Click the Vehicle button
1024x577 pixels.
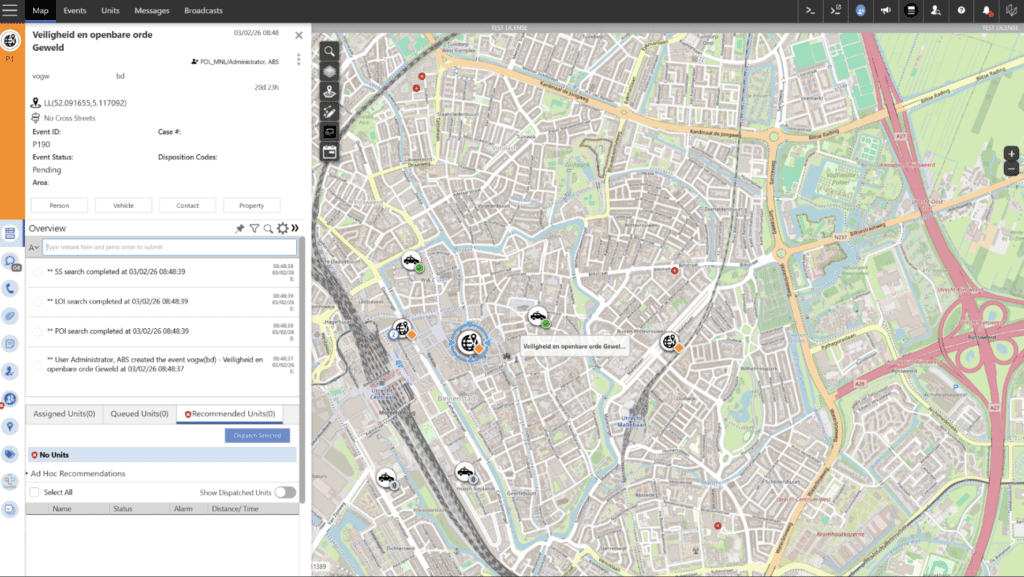click(x=123, y=205)
